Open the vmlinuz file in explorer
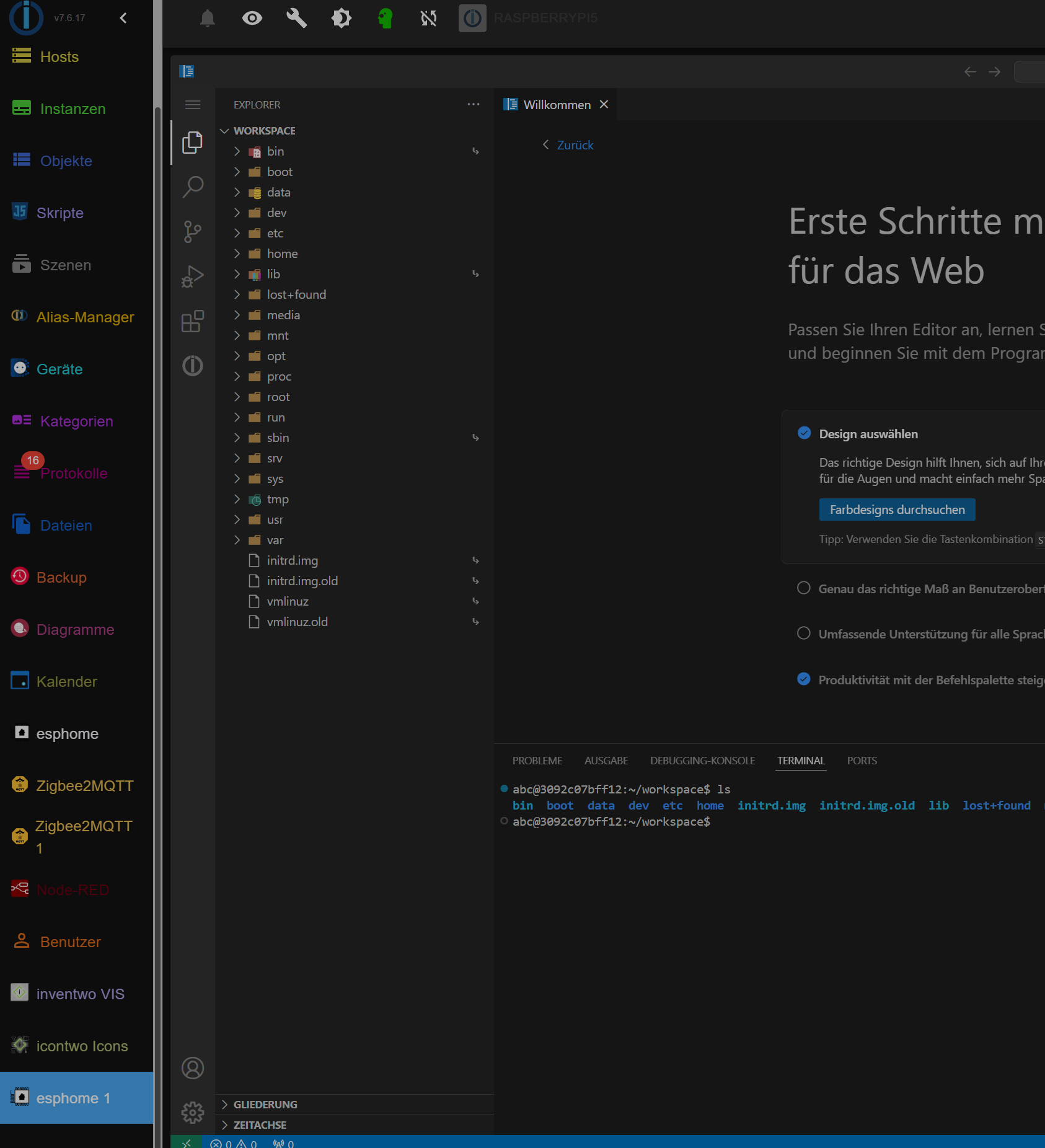The image size is (1045, 1148). pyautogui.click(x=288, y=601)
